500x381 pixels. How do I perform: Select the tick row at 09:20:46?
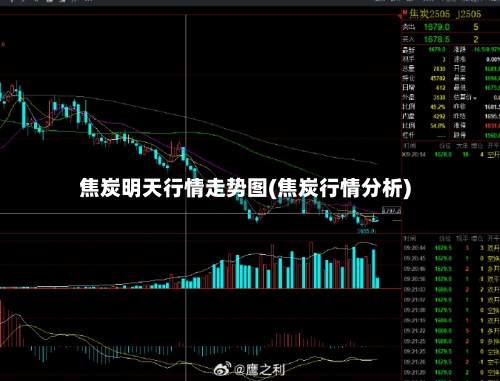pyautogui.click(x=451, y=269)
